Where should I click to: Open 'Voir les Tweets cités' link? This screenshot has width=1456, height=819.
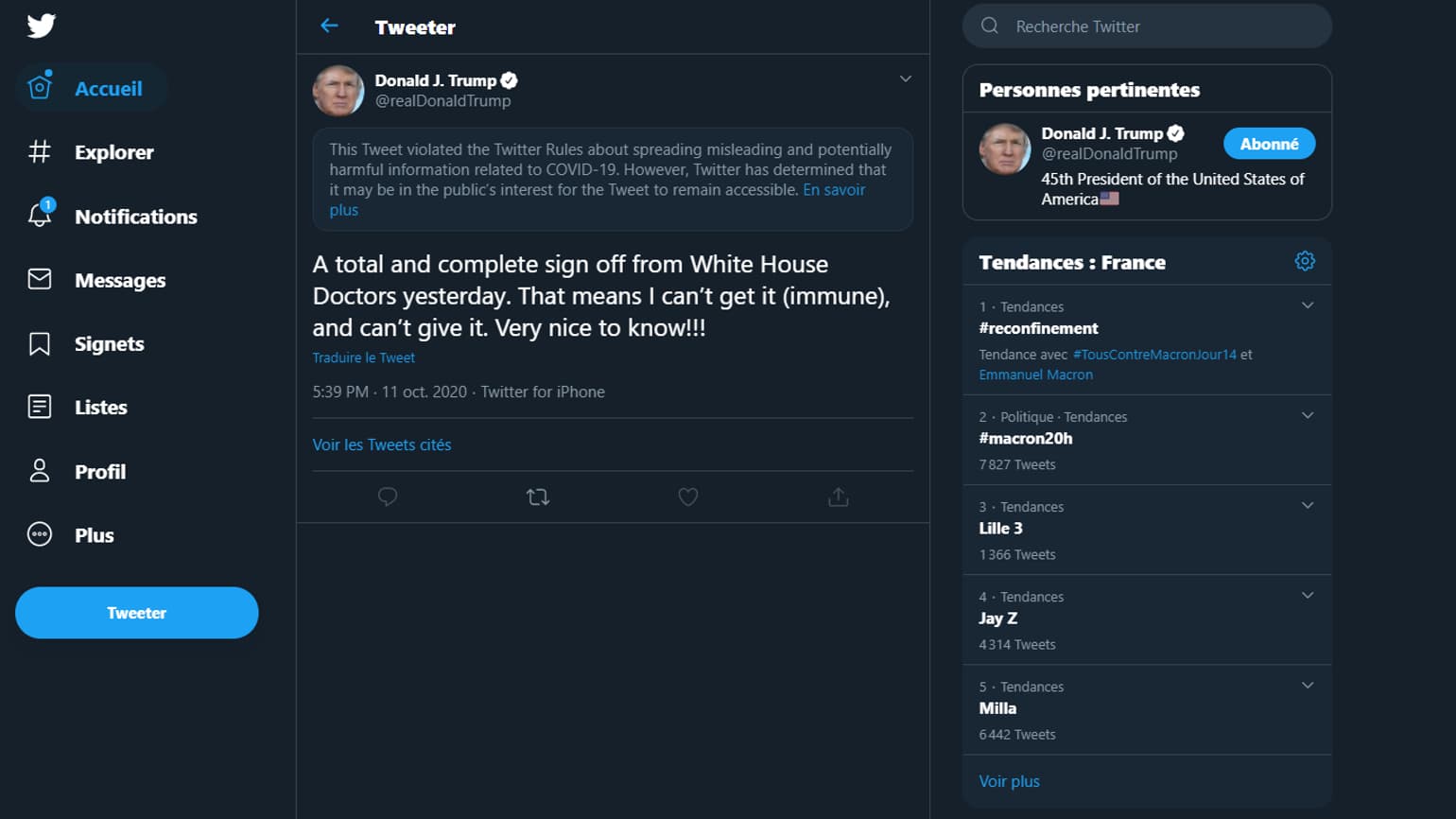pos(382,444)
